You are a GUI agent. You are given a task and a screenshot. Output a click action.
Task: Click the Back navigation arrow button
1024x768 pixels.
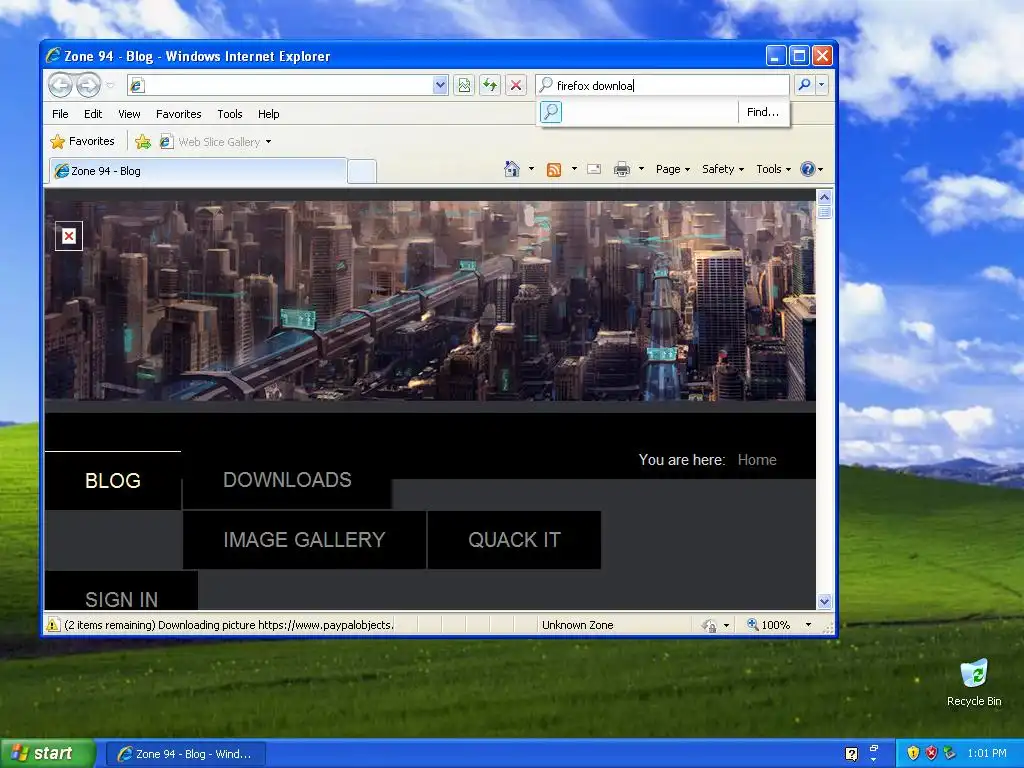click(60, 85)
